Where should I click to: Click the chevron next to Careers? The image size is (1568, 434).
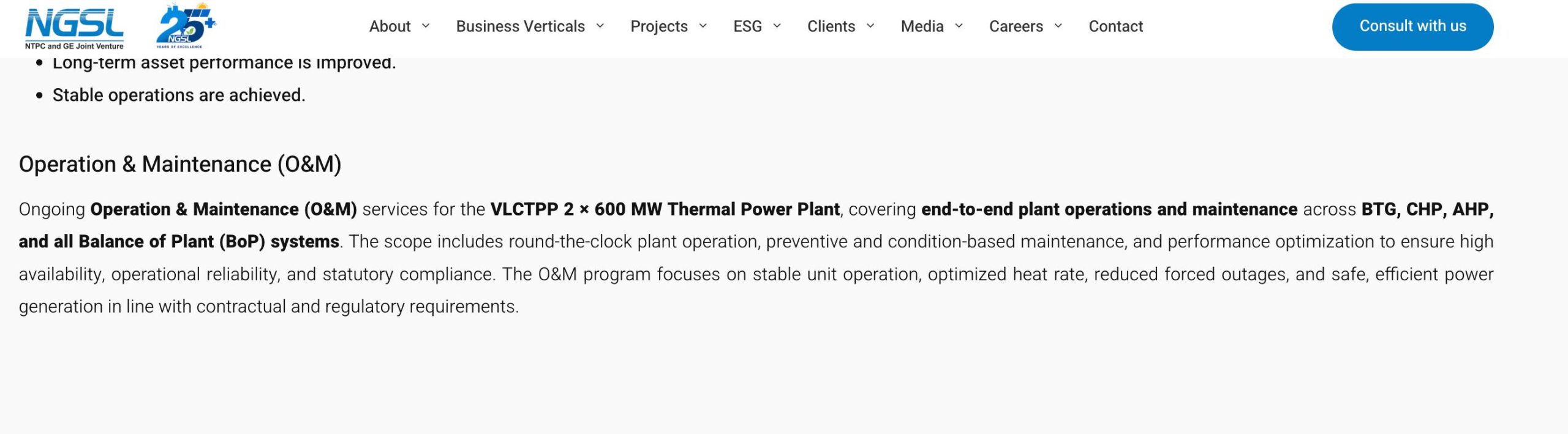pyautogui.click(x=1058, y=26)
